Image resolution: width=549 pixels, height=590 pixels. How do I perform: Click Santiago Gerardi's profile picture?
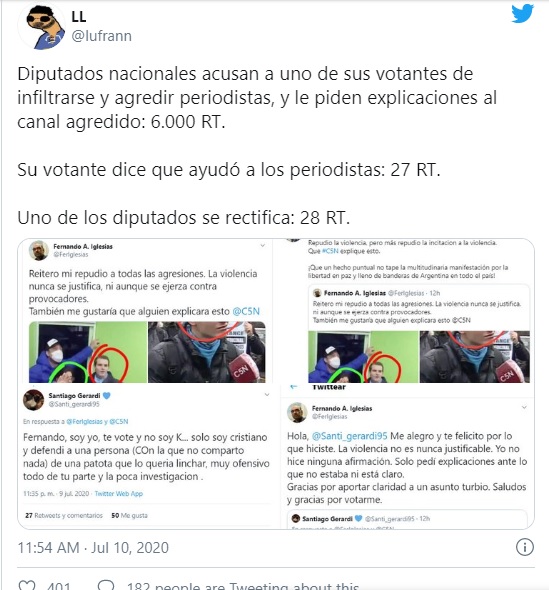coord(33,400)
